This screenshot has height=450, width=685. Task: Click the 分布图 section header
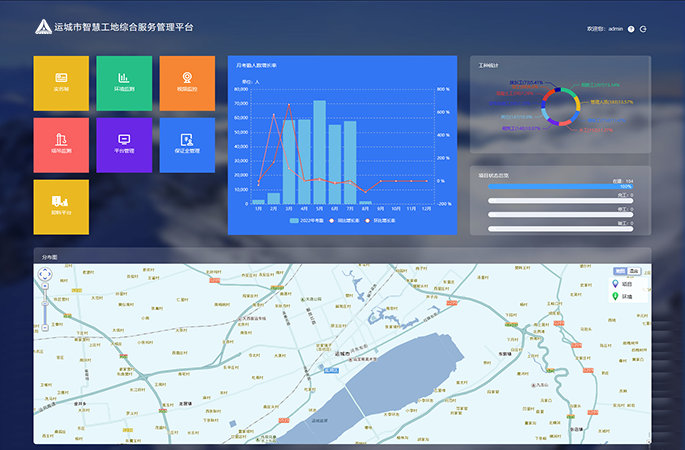(49, 257)
